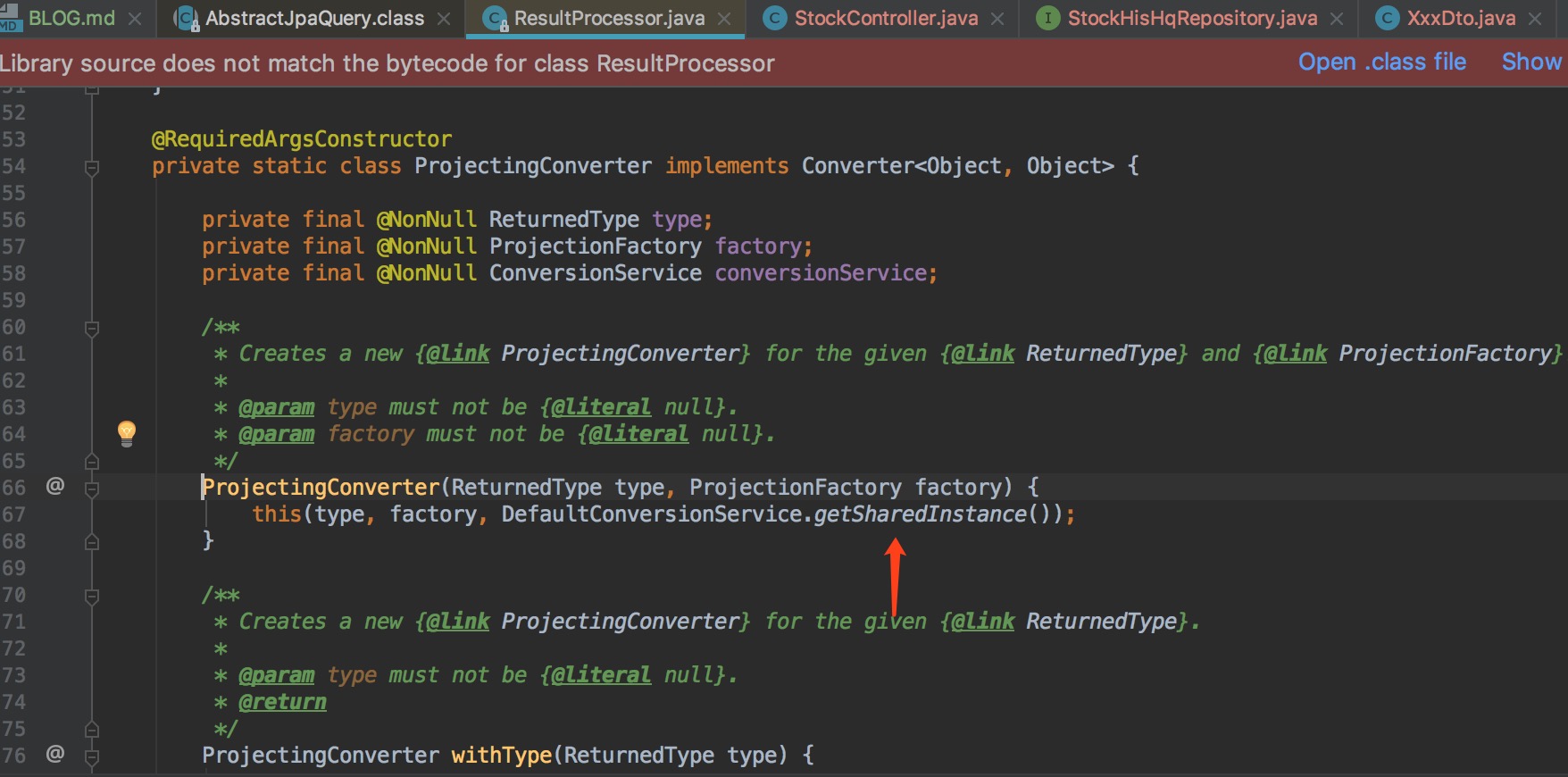Select the ResultProcessor.java tab
The image size is (1568, 777).
coord(609,18)
